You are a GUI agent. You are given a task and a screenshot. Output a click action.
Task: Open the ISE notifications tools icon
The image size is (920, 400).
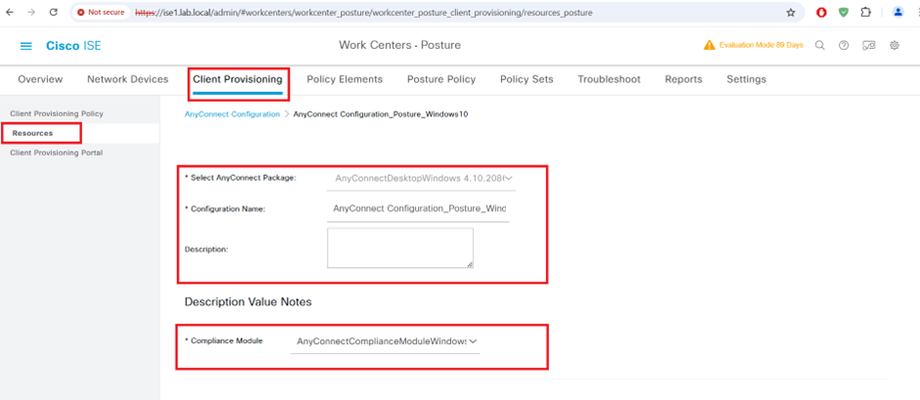[x=869, y=45]
